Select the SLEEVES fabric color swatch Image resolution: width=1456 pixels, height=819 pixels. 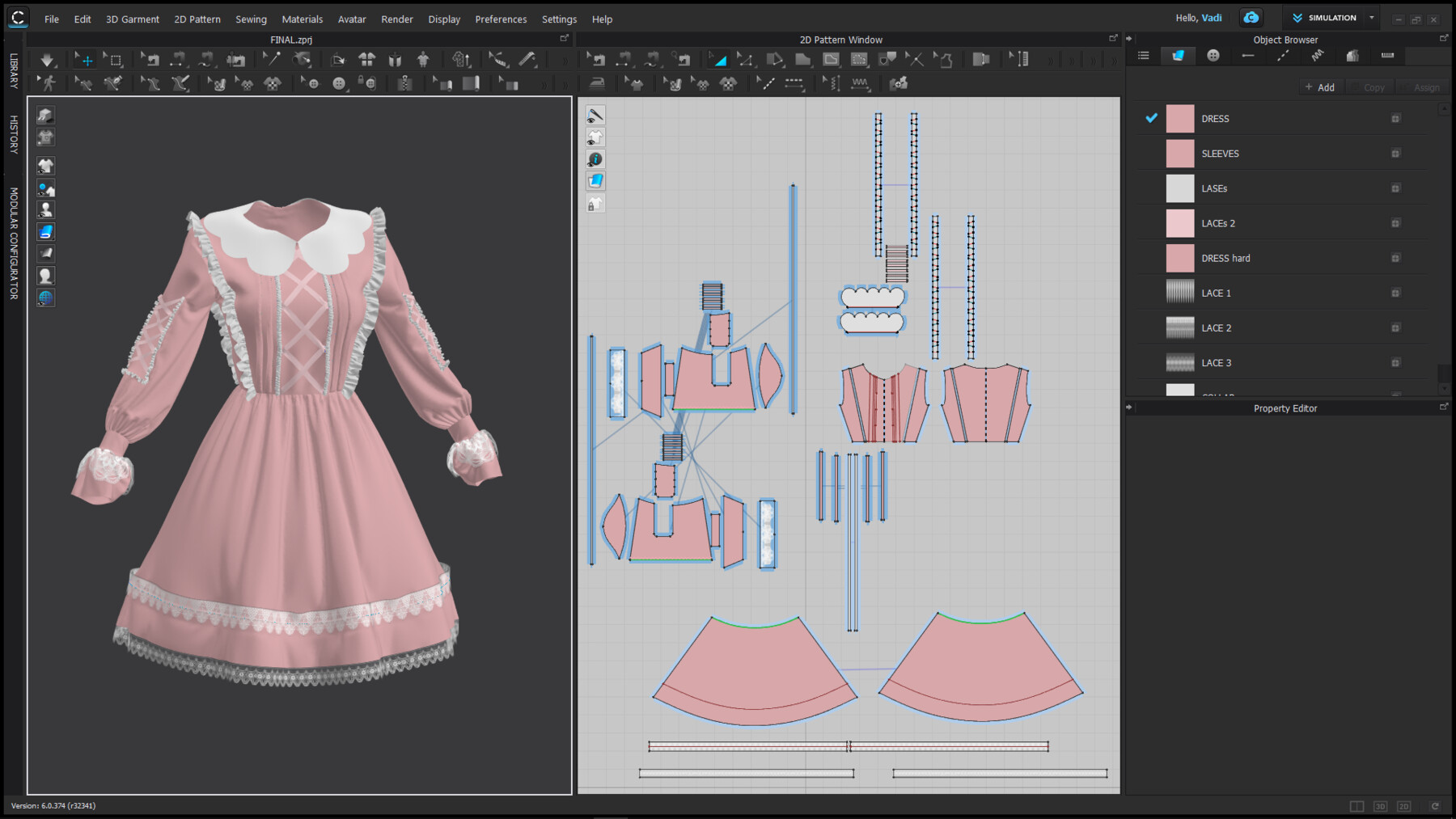pos(1179,154)
